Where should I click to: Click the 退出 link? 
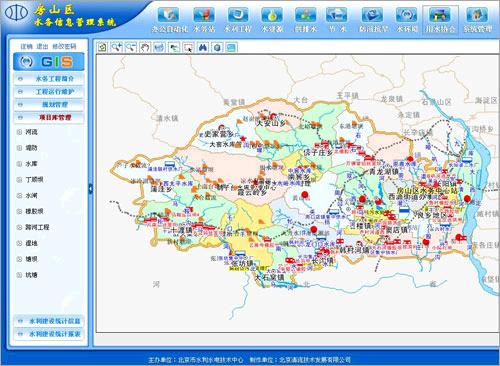coord(42,46)
